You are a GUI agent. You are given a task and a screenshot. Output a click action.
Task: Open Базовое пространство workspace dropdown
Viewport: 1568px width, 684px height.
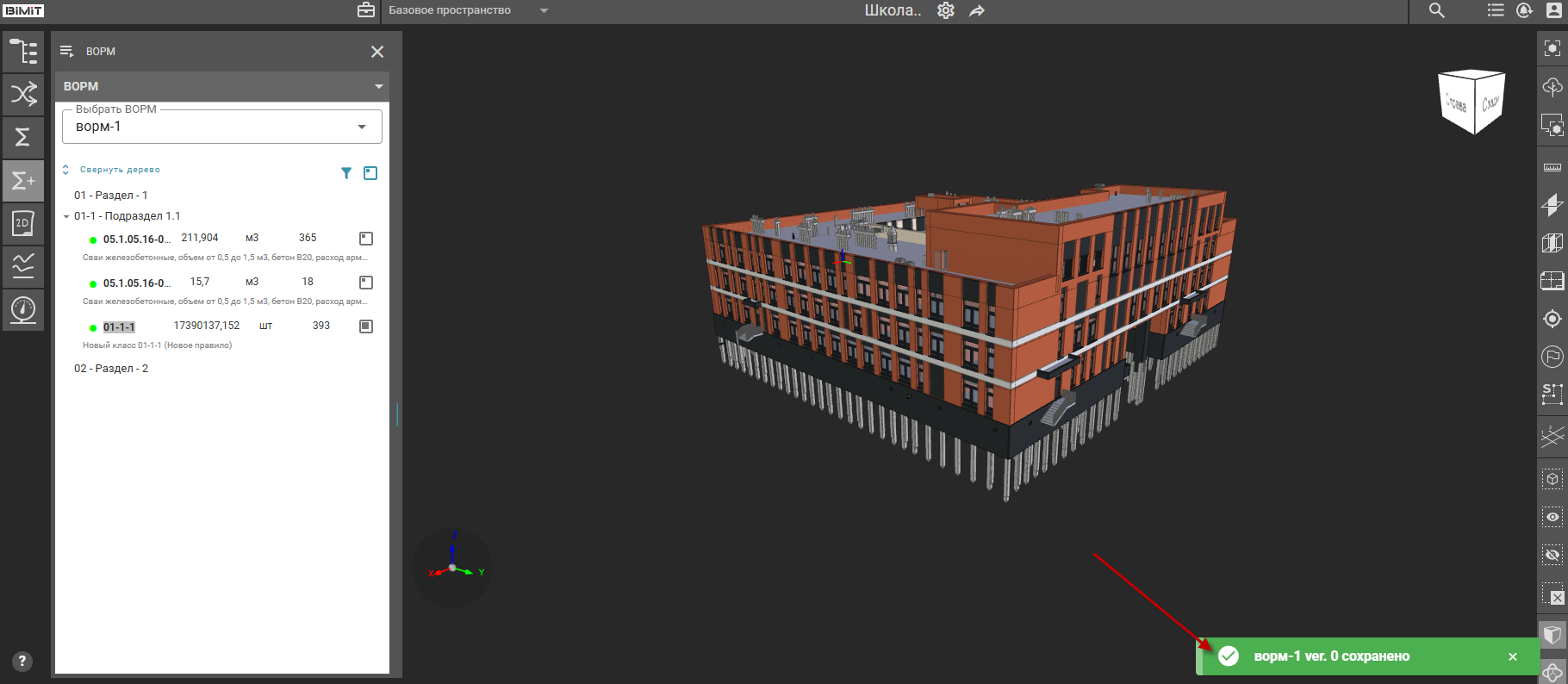click(x=468, y=10)
